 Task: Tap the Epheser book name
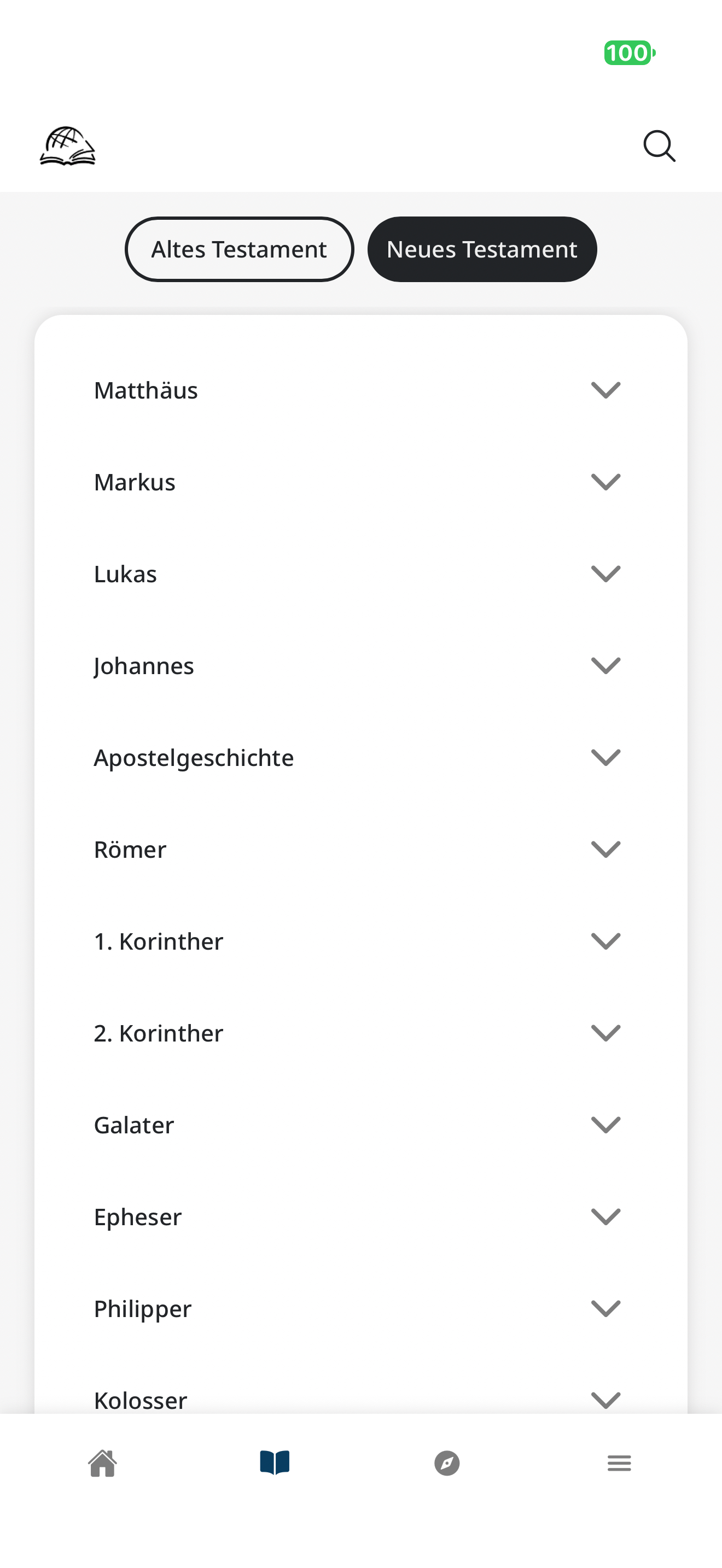pyautogui.click(x=138, y=1218)
